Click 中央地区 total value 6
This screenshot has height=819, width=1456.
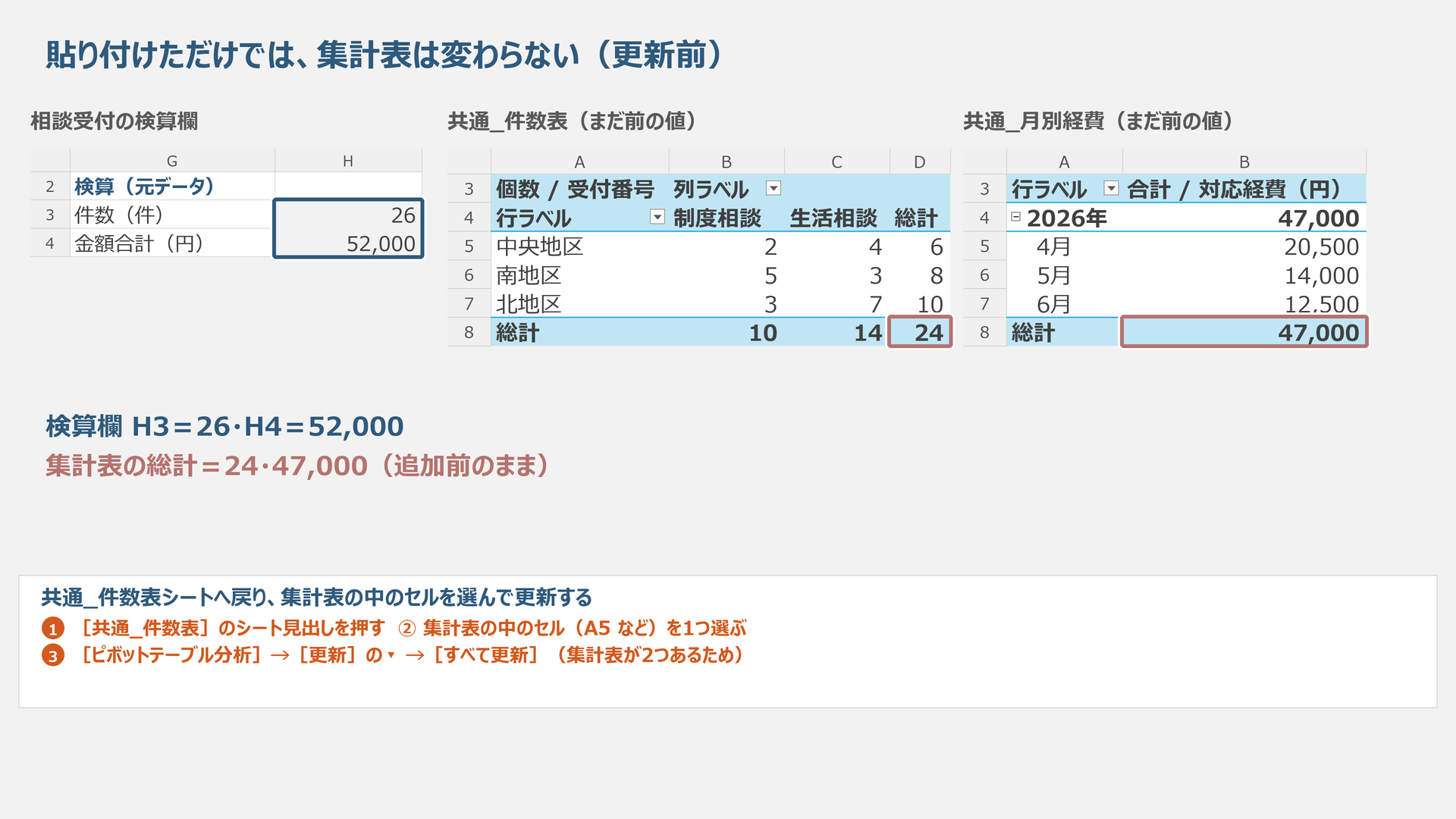coord(920,246)
